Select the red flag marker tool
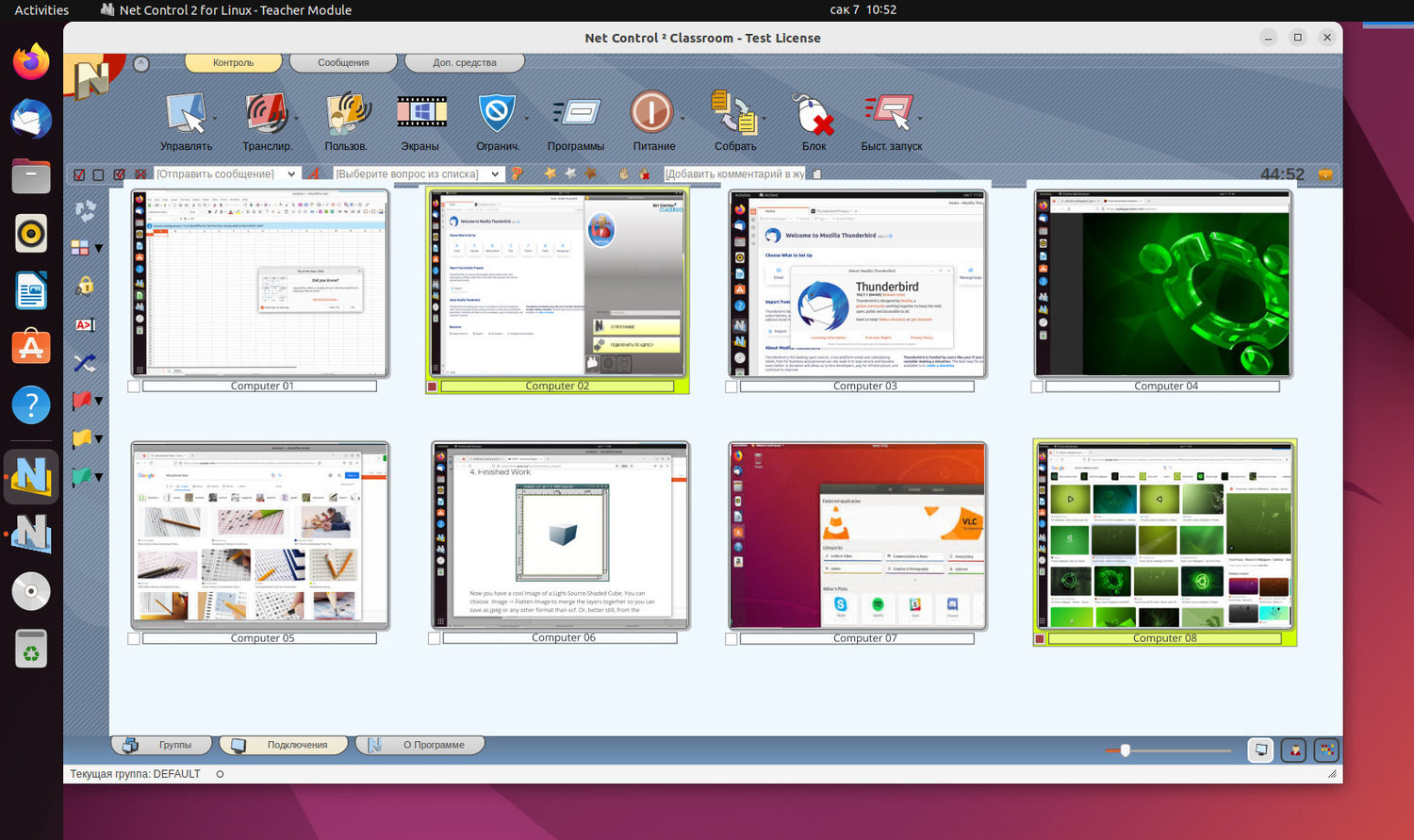This screenshot has width=1414, height=840. click(81, 401)
